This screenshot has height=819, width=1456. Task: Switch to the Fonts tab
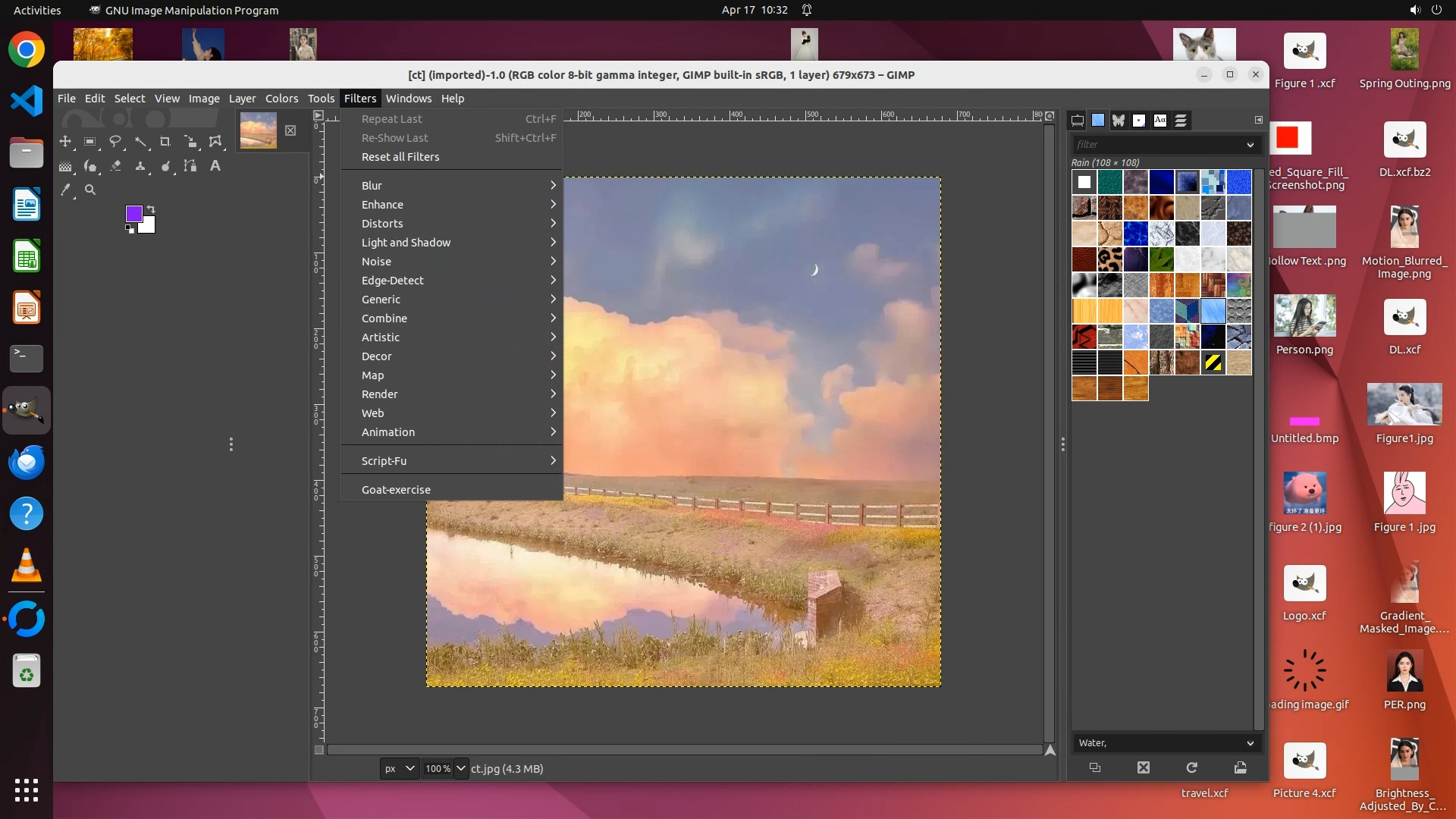[1159, 121]
